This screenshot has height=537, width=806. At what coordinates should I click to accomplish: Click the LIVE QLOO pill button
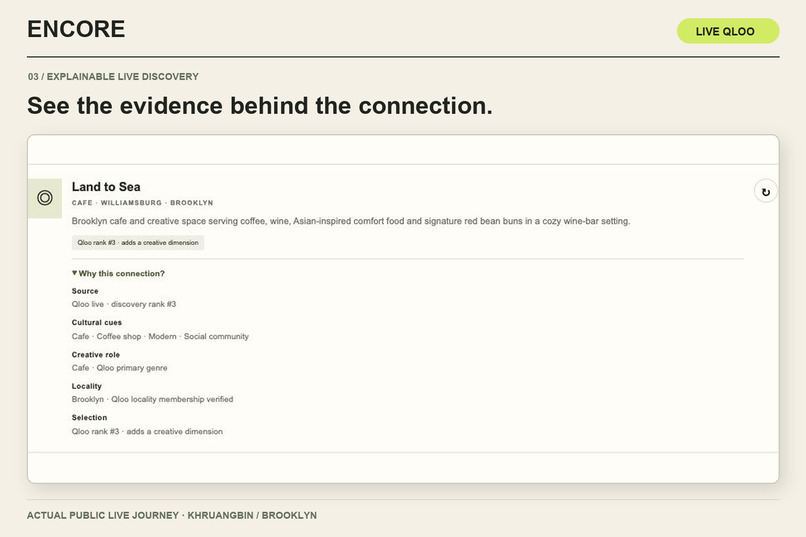728,31
